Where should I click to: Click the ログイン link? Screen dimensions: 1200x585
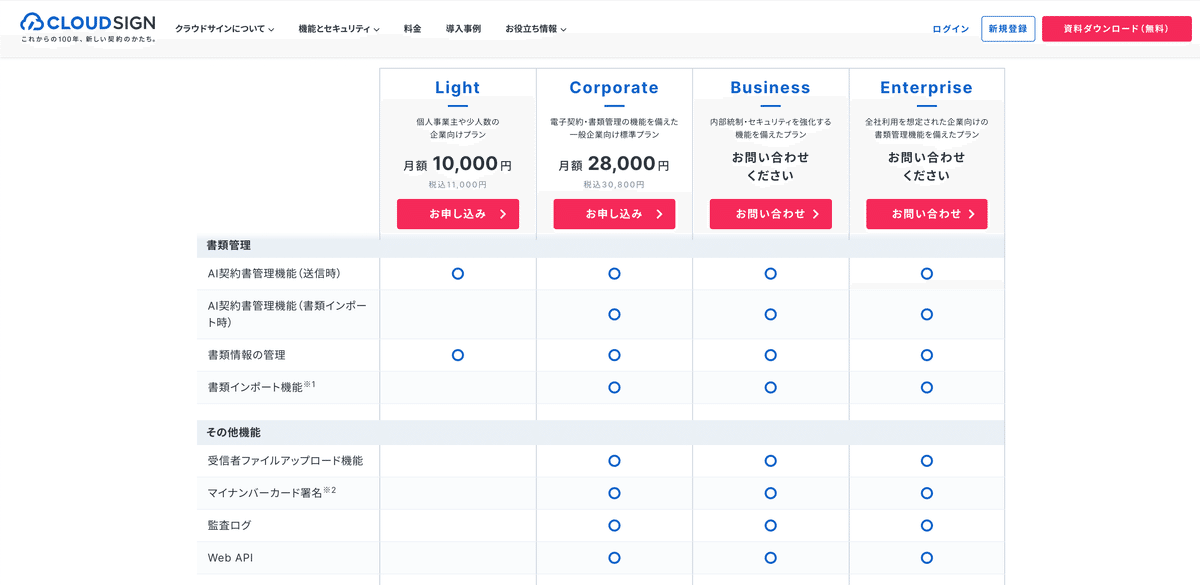pyautogui.click(x=951, y=29)
